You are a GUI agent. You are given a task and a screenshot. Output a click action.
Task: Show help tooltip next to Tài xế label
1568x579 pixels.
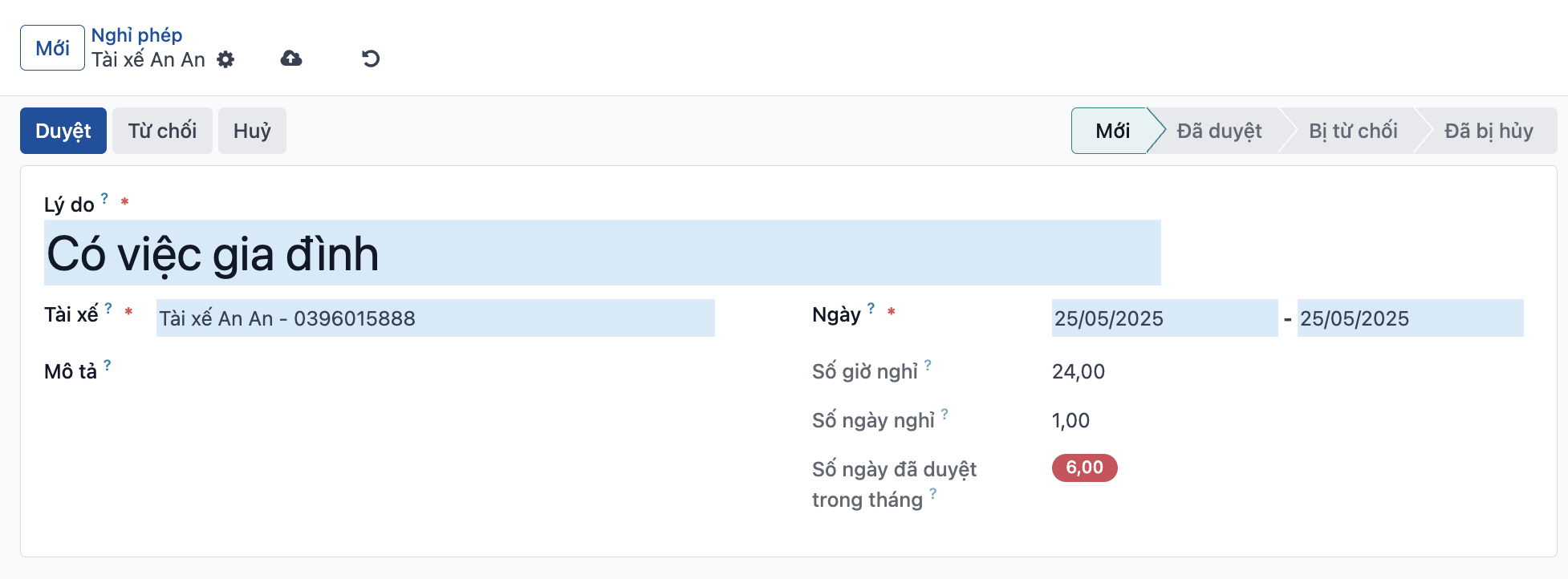click(108, 308)
